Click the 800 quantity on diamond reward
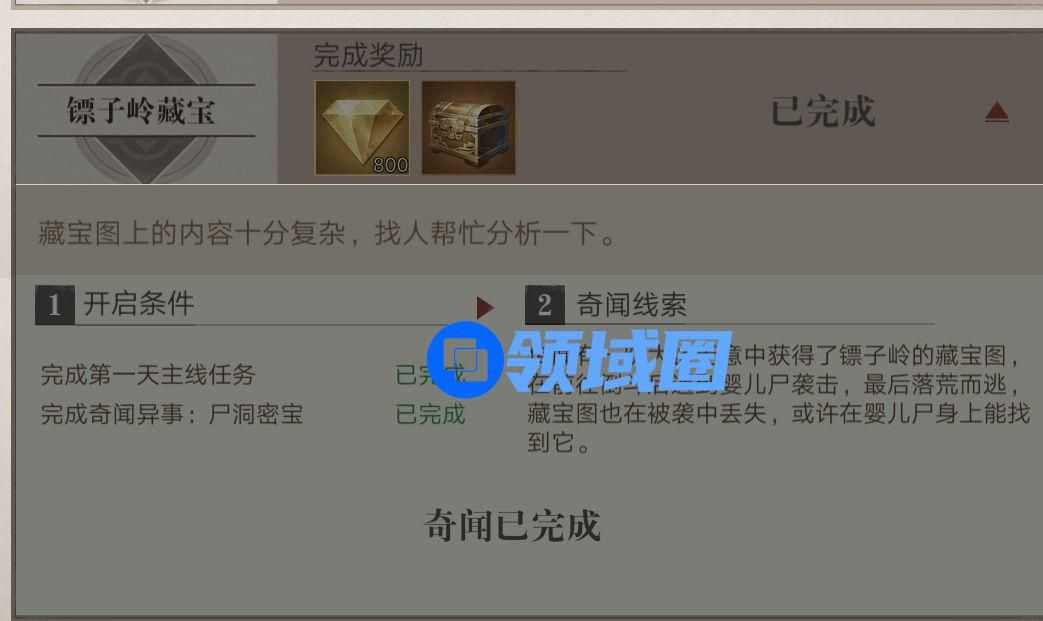 coord(390,165)
